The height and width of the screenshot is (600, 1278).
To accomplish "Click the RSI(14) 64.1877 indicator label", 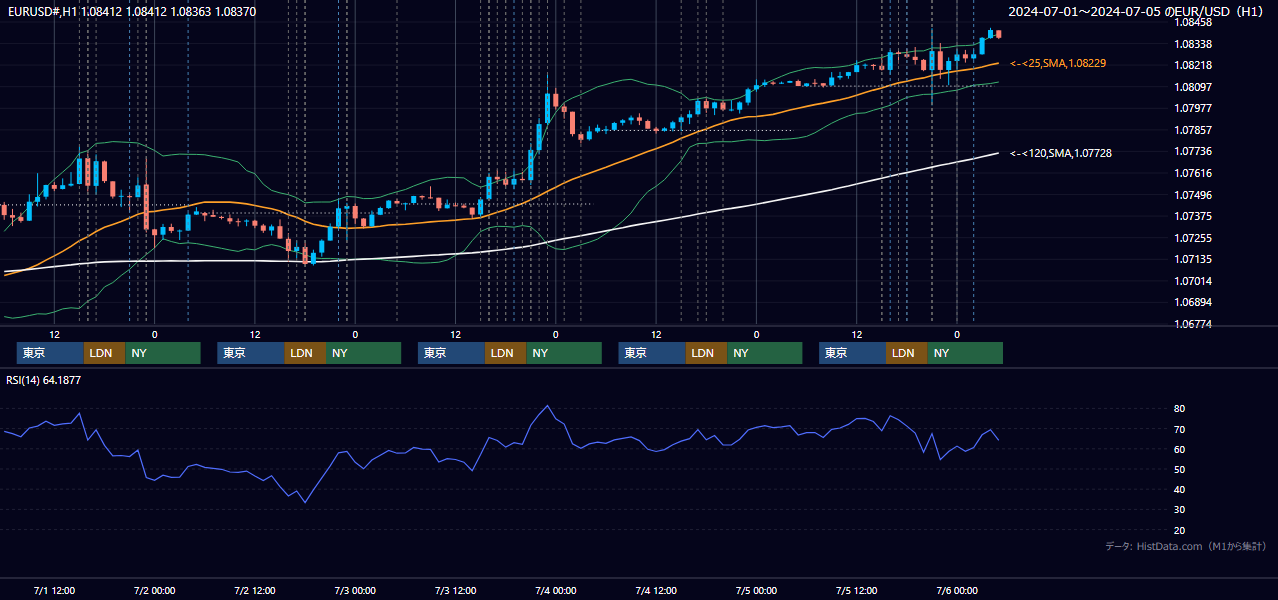I will 44,380.
